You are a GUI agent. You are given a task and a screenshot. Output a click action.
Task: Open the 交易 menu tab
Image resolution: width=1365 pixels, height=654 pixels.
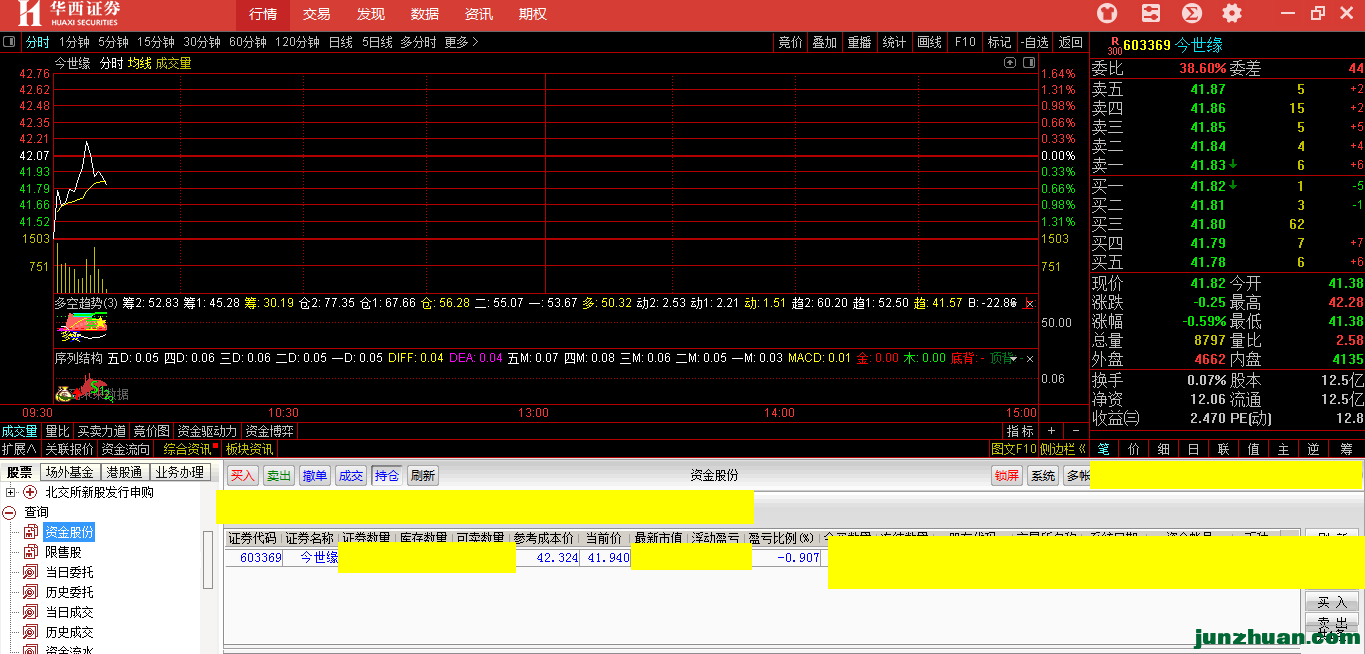point(317,14)
